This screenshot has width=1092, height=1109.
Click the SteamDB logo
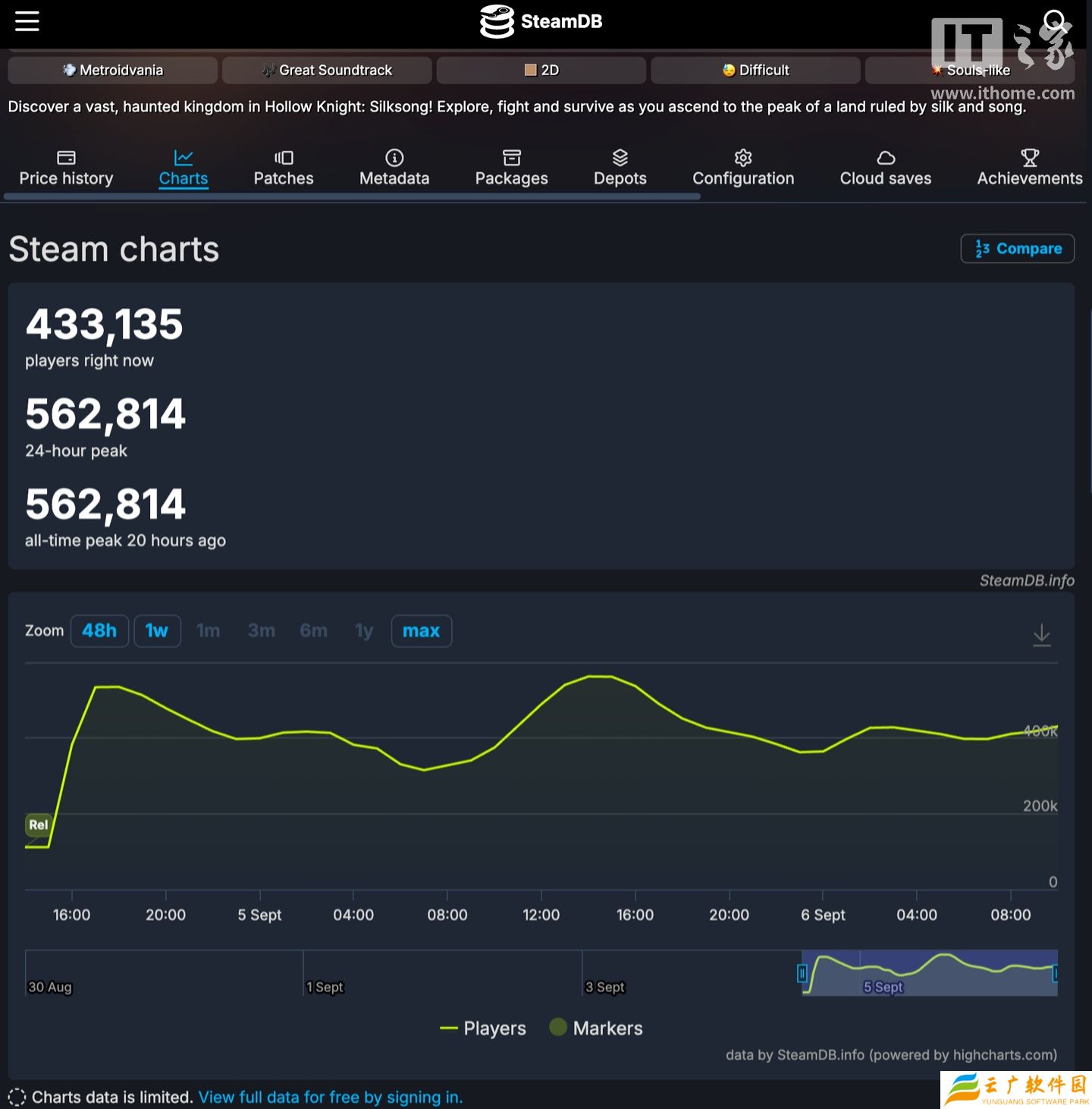click(541, 21)
